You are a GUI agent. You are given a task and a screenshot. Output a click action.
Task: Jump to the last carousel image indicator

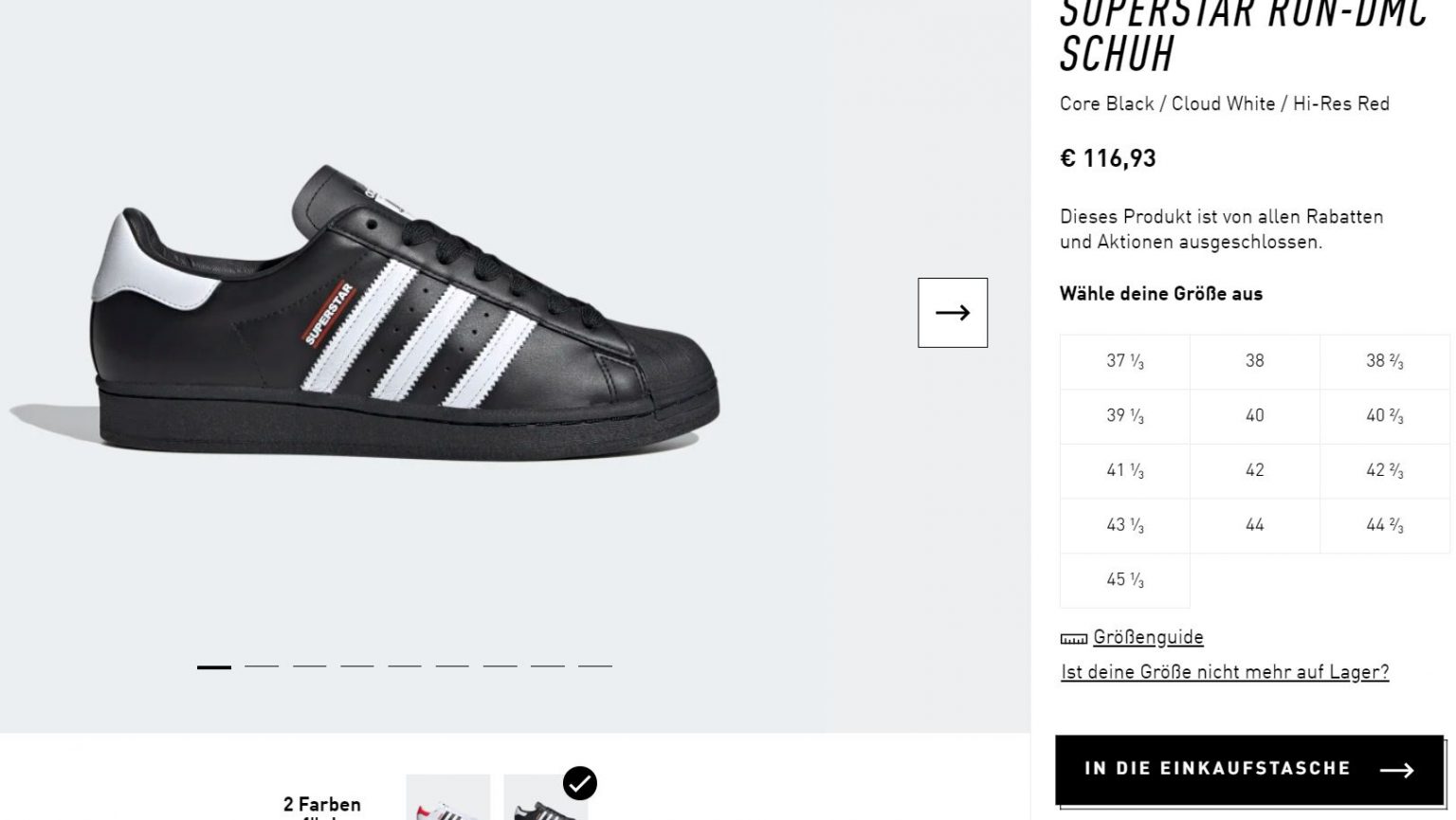point(595,666)
